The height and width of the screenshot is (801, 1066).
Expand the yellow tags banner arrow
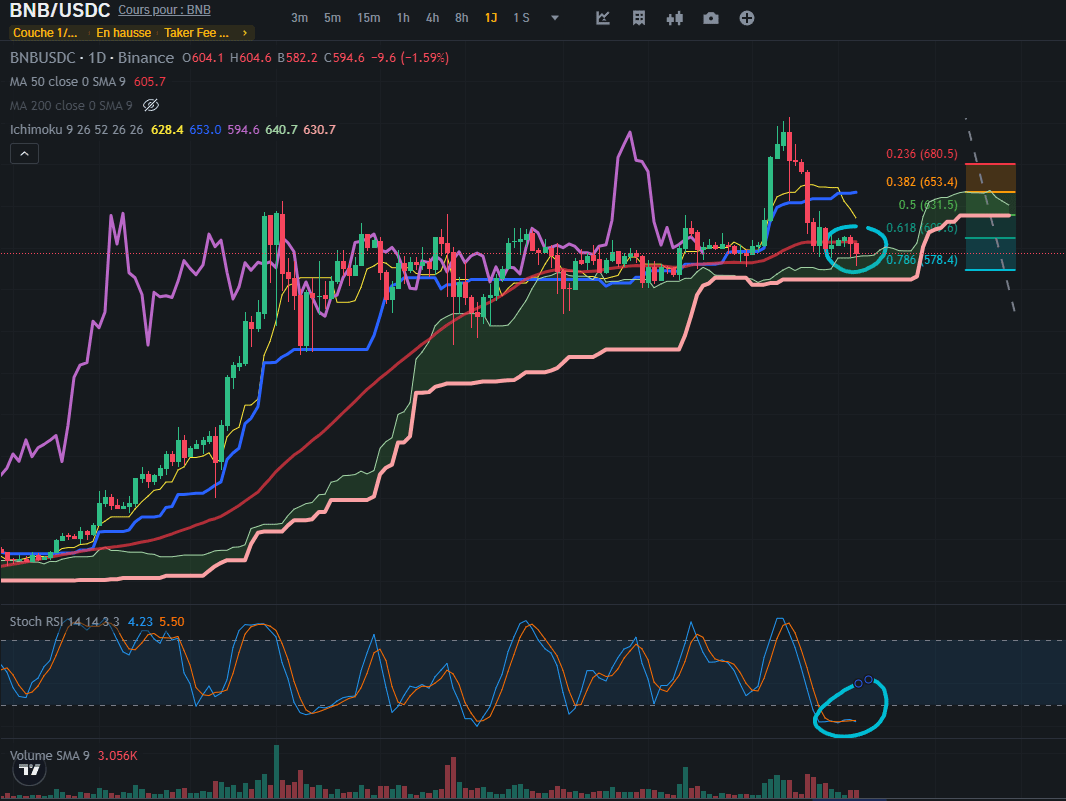click(247, 33)
